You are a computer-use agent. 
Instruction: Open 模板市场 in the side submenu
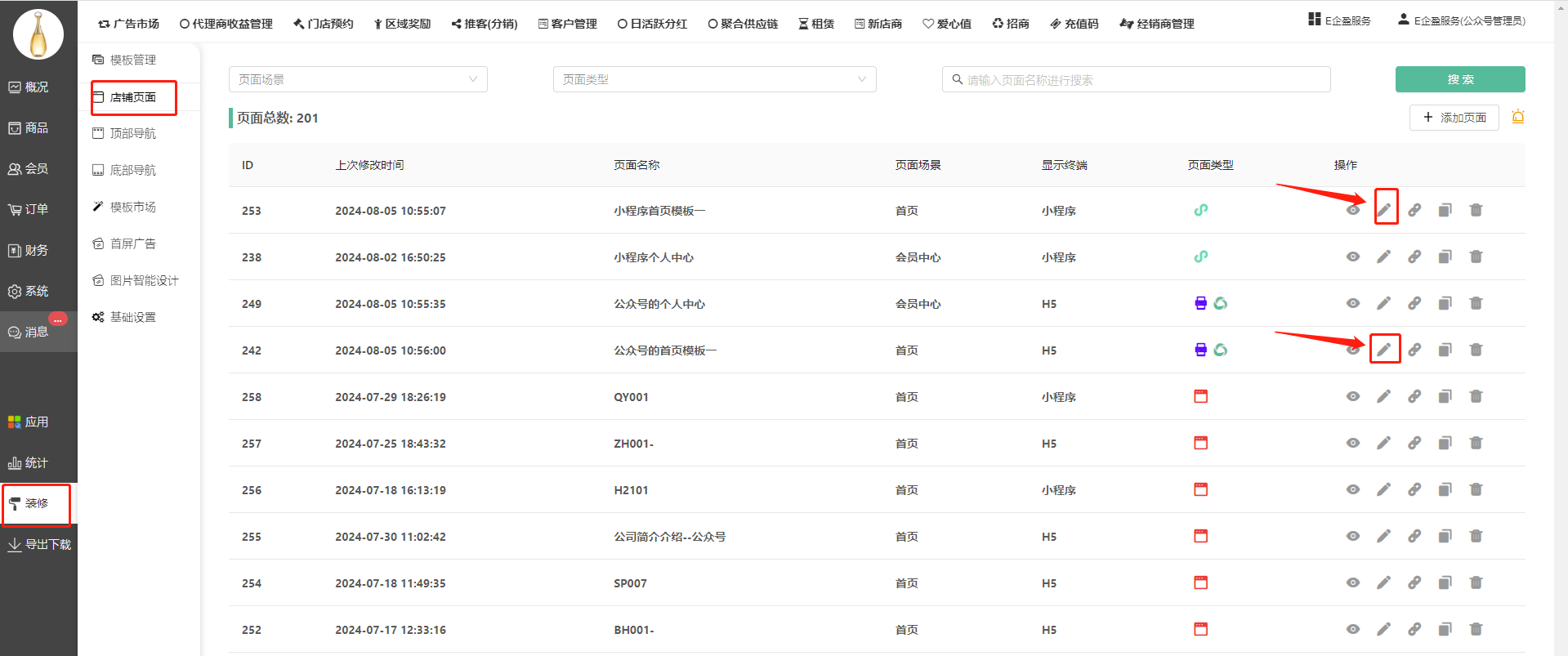pyautogui.click(x=132, y=207)
